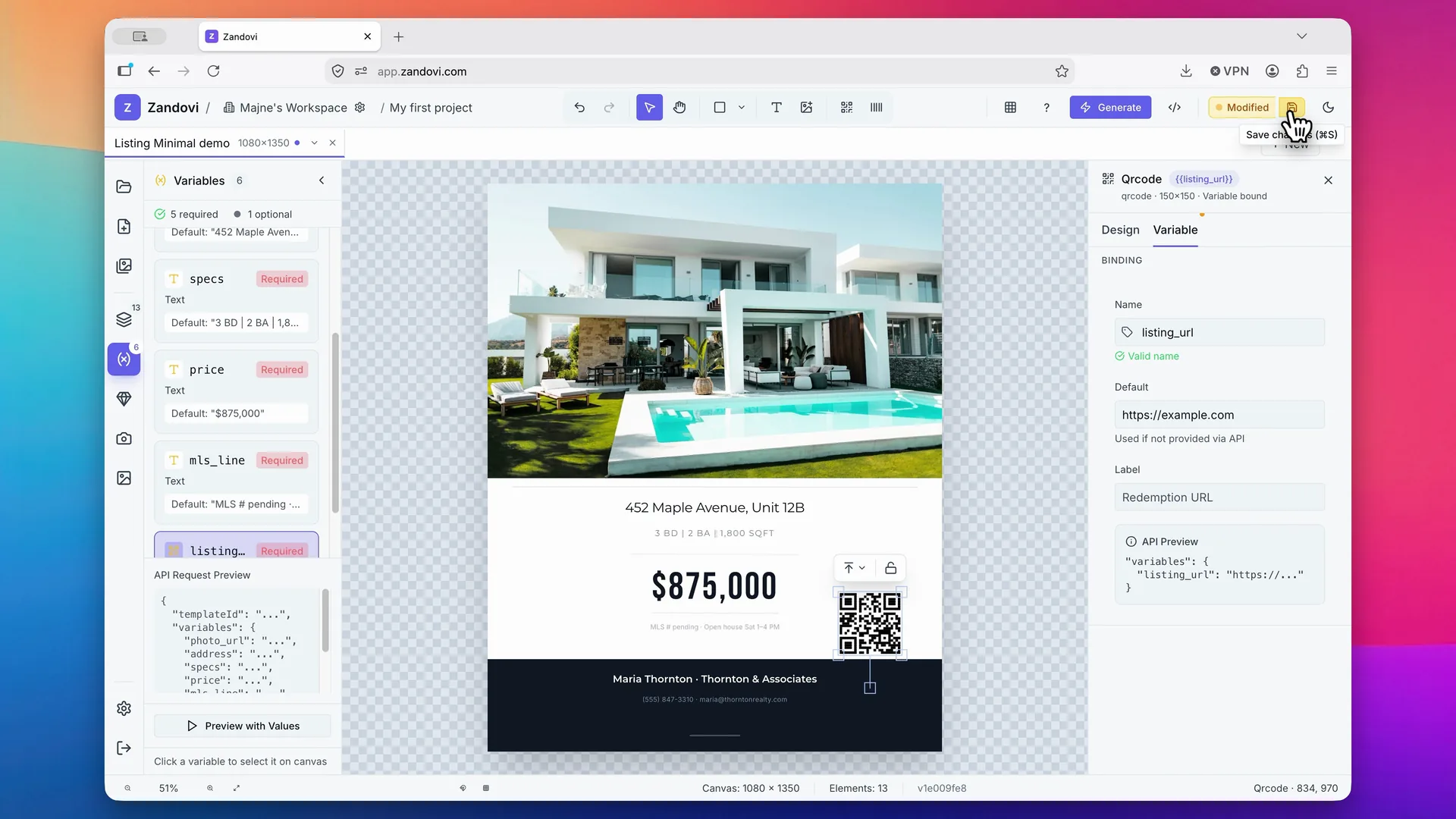Click fit-to-screen icon in status bar
Screen dimensions: 1456x819
(237, 788)
